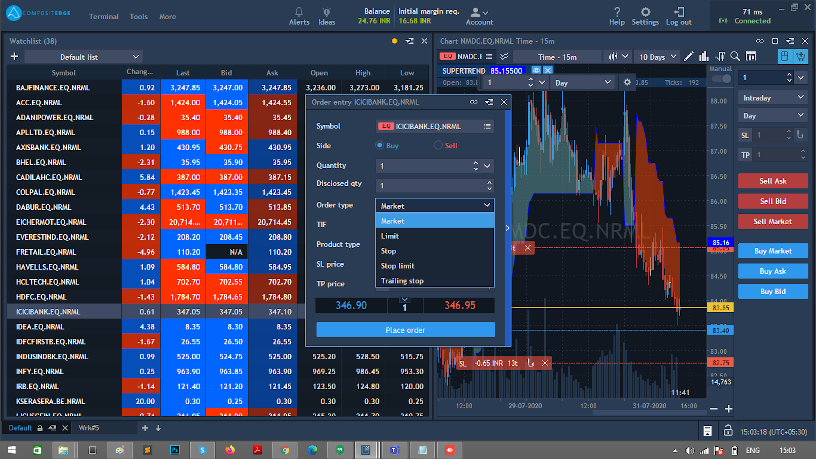
Task: Click the Buy Market button
Action: pyautogui.click(x=773, y=251)
